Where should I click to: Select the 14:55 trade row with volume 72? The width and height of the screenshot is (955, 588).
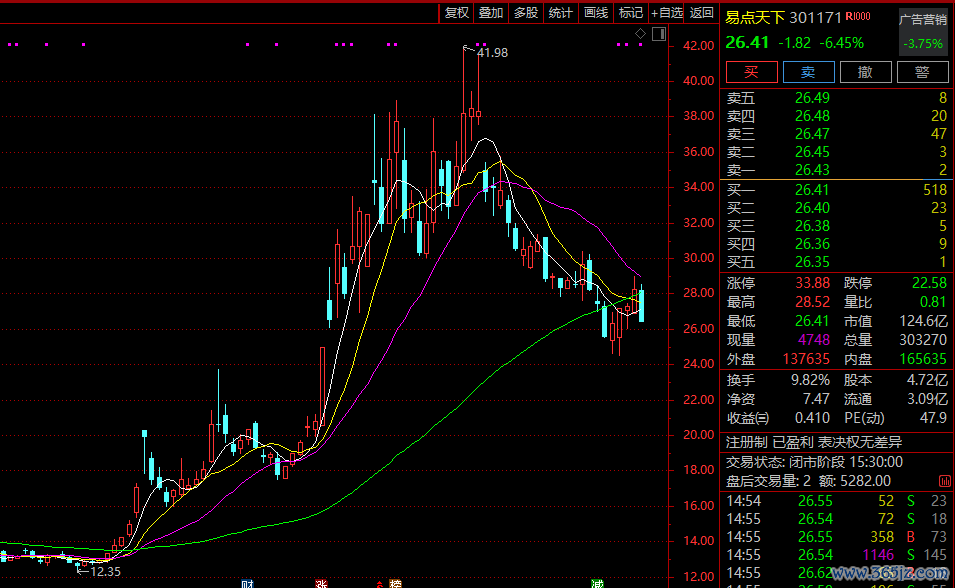point(836,519)
